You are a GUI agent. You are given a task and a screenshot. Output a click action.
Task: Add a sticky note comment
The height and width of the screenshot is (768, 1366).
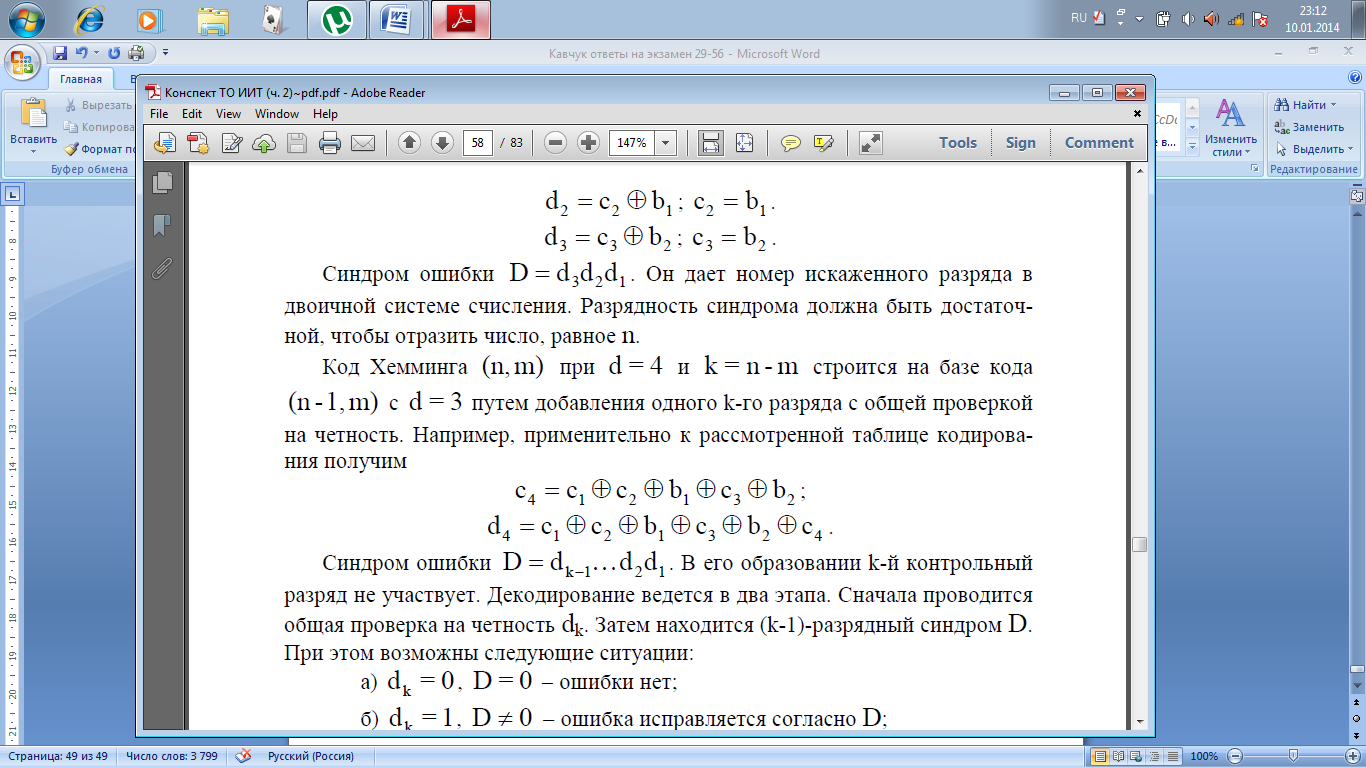click(x=791, y=143)
